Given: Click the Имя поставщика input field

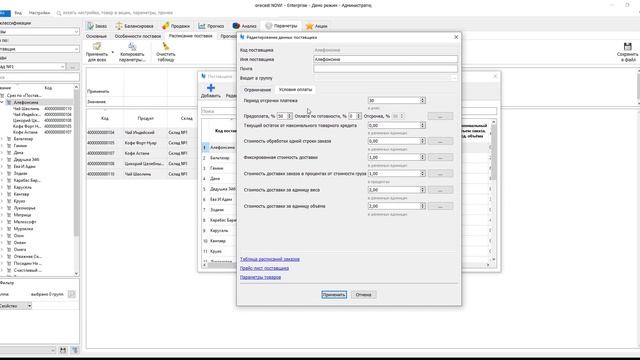Looking at the screenshot, I should click(x=385, y=59).
